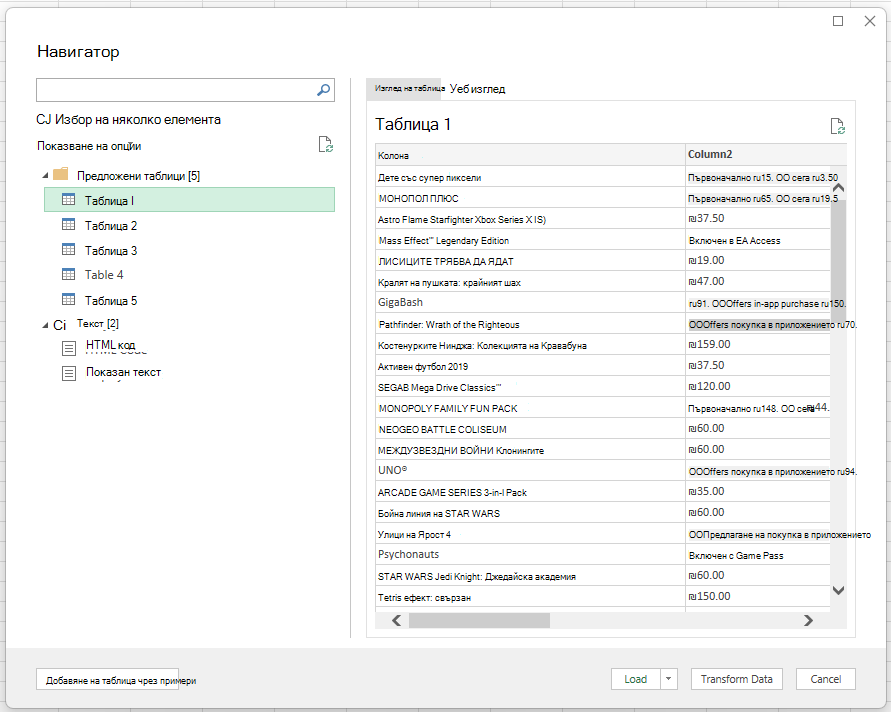Click the scroll left arrow in preview
Viewport: 891px width, 712px height.
click(x=397, y=621)
